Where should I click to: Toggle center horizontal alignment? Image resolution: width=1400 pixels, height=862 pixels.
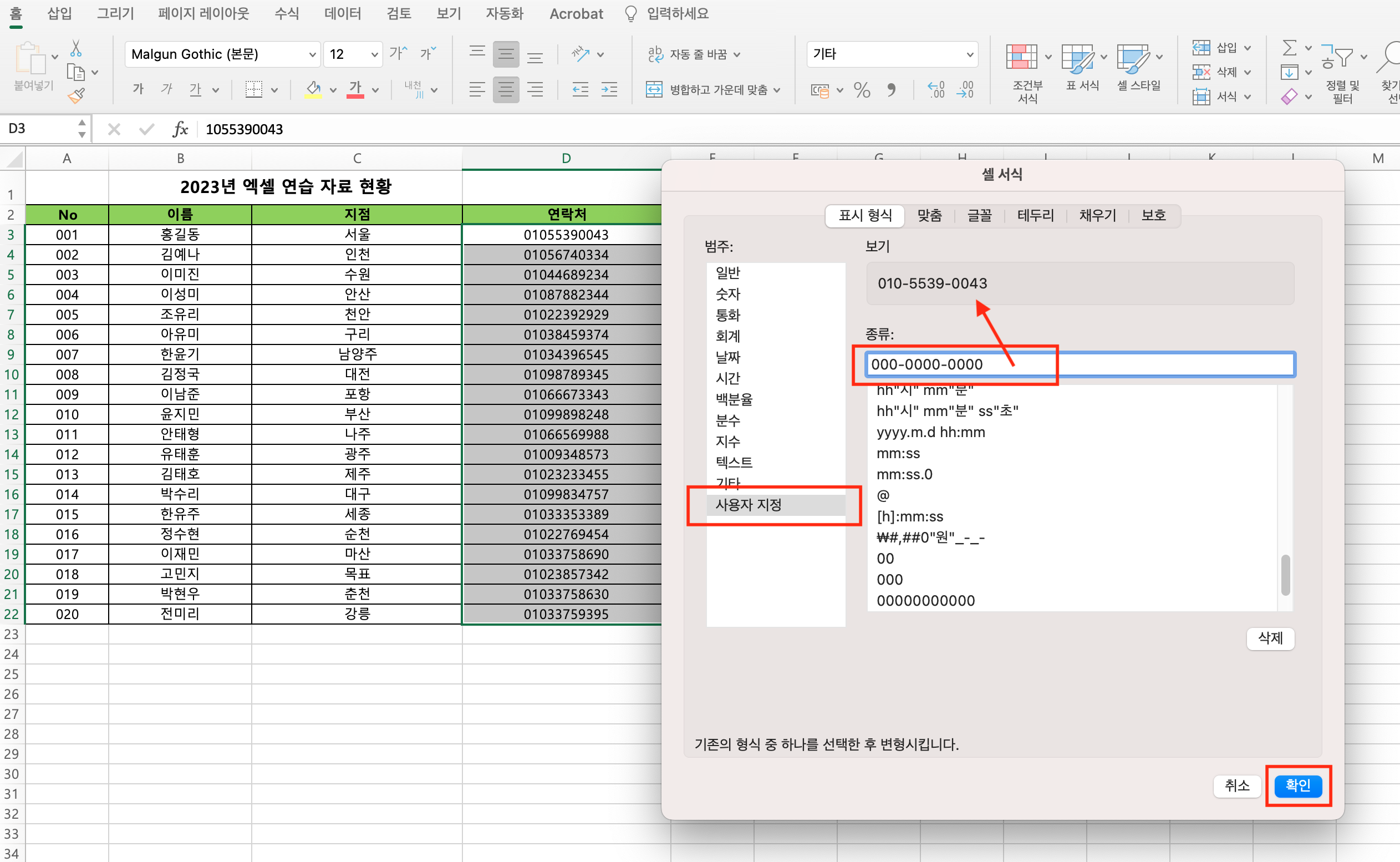coord(506,89)
